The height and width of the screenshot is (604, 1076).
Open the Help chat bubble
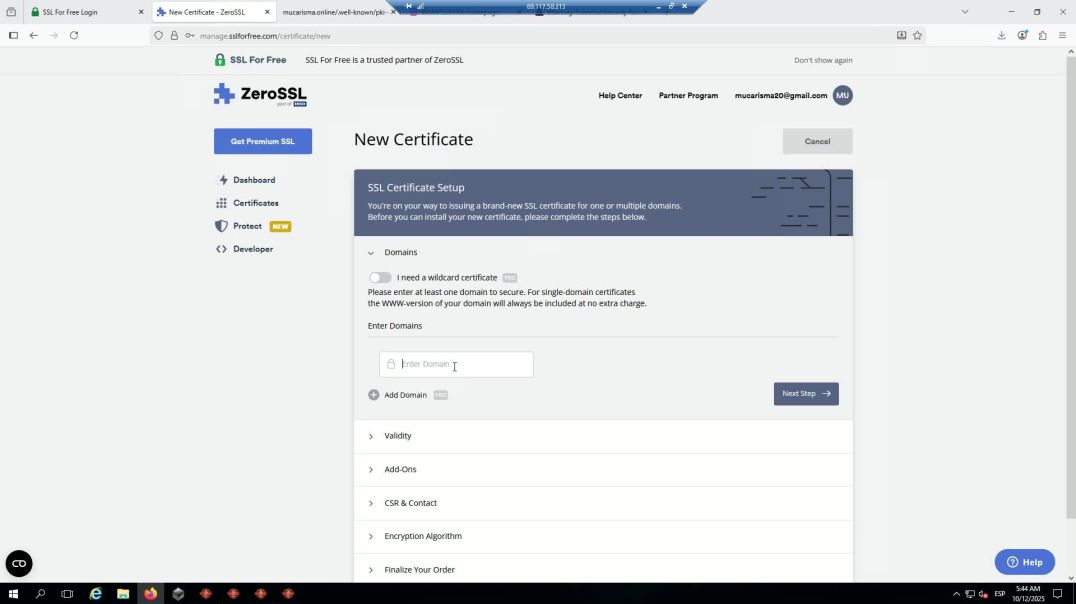1023,561
